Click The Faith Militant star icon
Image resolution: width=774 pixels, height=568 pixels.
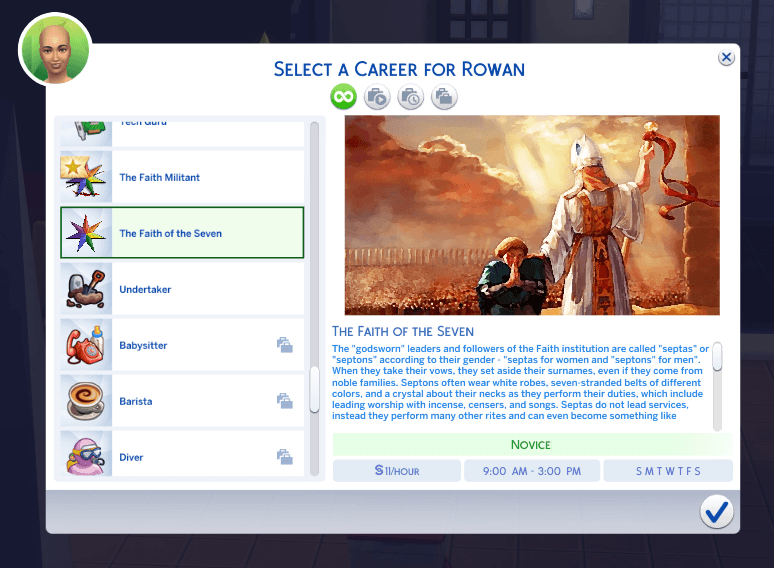[86, 177]
